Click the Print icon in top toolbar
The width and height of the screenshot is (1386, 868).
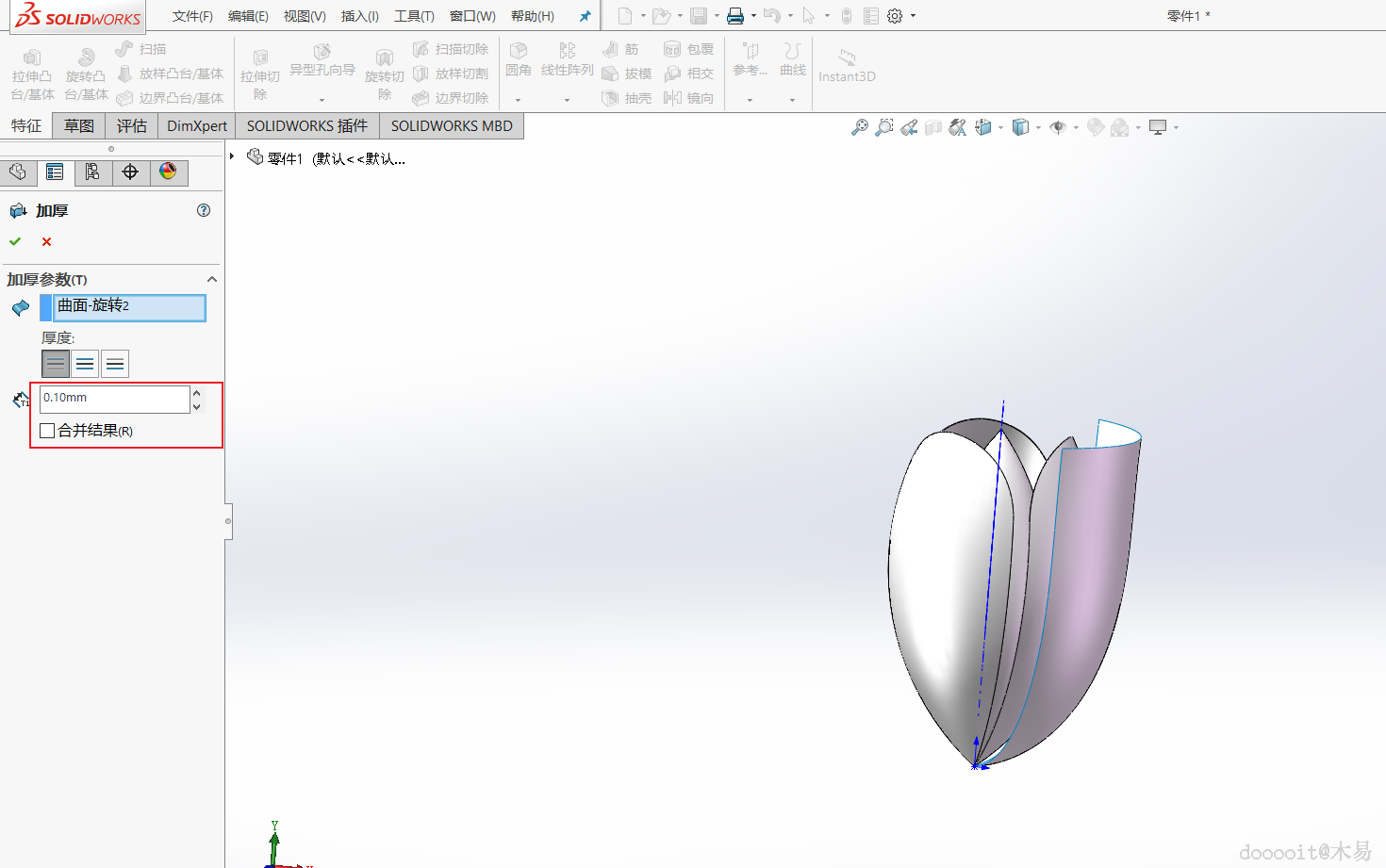click(735, 16)
